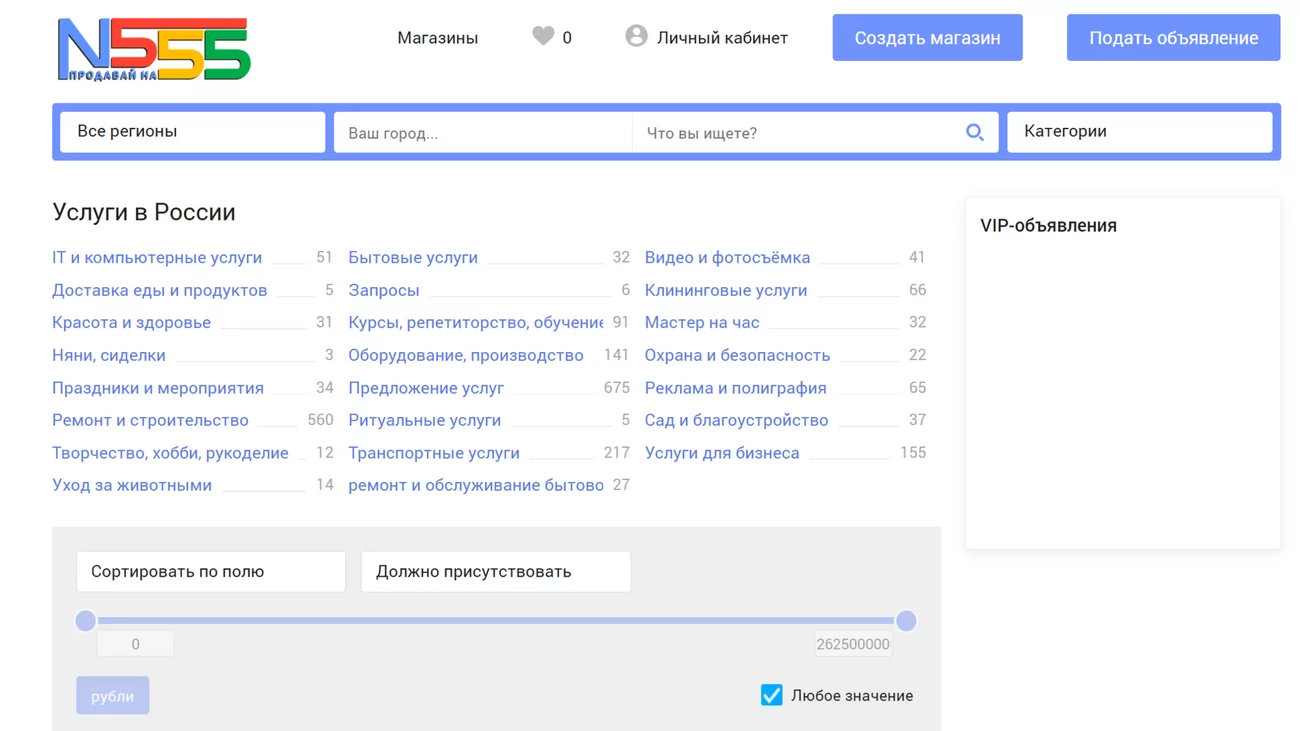Click the right price slider handle
The width and height of the screenshot is (1300, 731).
point(906,621)
